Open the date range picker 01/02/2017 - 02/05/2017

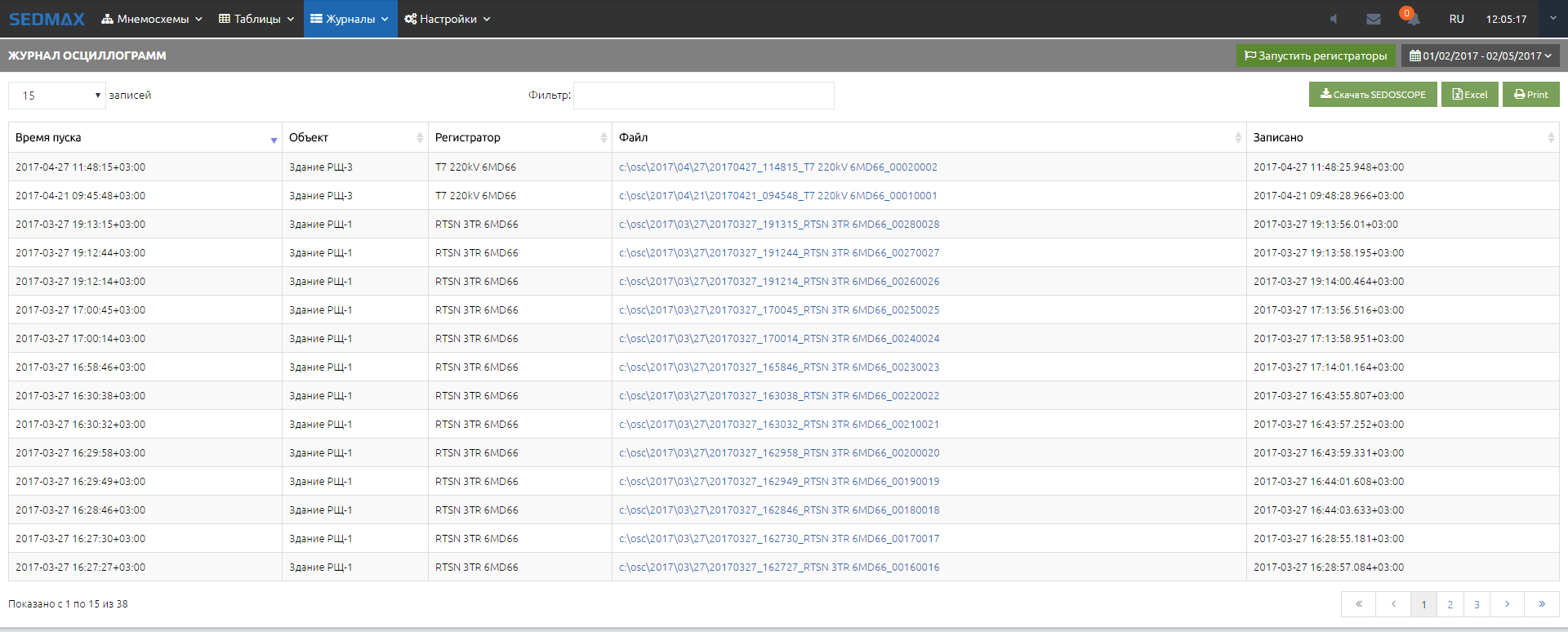point(1480,56)
